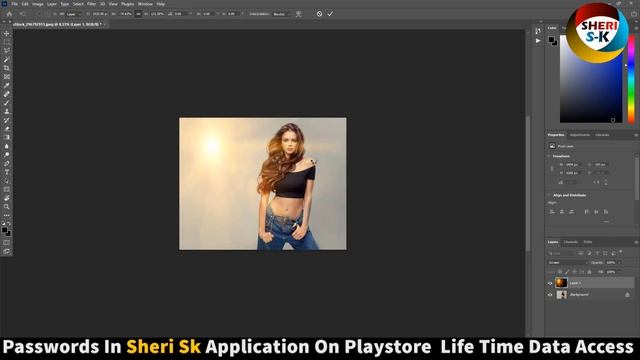Click the Actions play icon in collapsed dock
Viewport: 640px width, 360px height.
coord(538,41)
